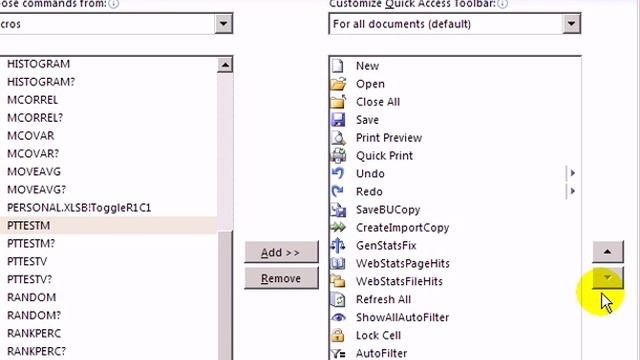640x360 pixels.
Task: Select the Undo arrow icon
Action: click(x=338, y=173)
